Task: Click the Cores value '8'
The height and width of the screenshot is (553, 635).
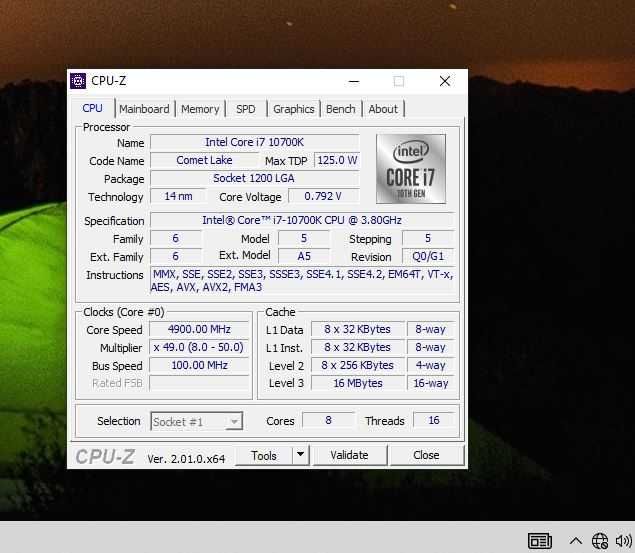Action: [x=328, y=420]
